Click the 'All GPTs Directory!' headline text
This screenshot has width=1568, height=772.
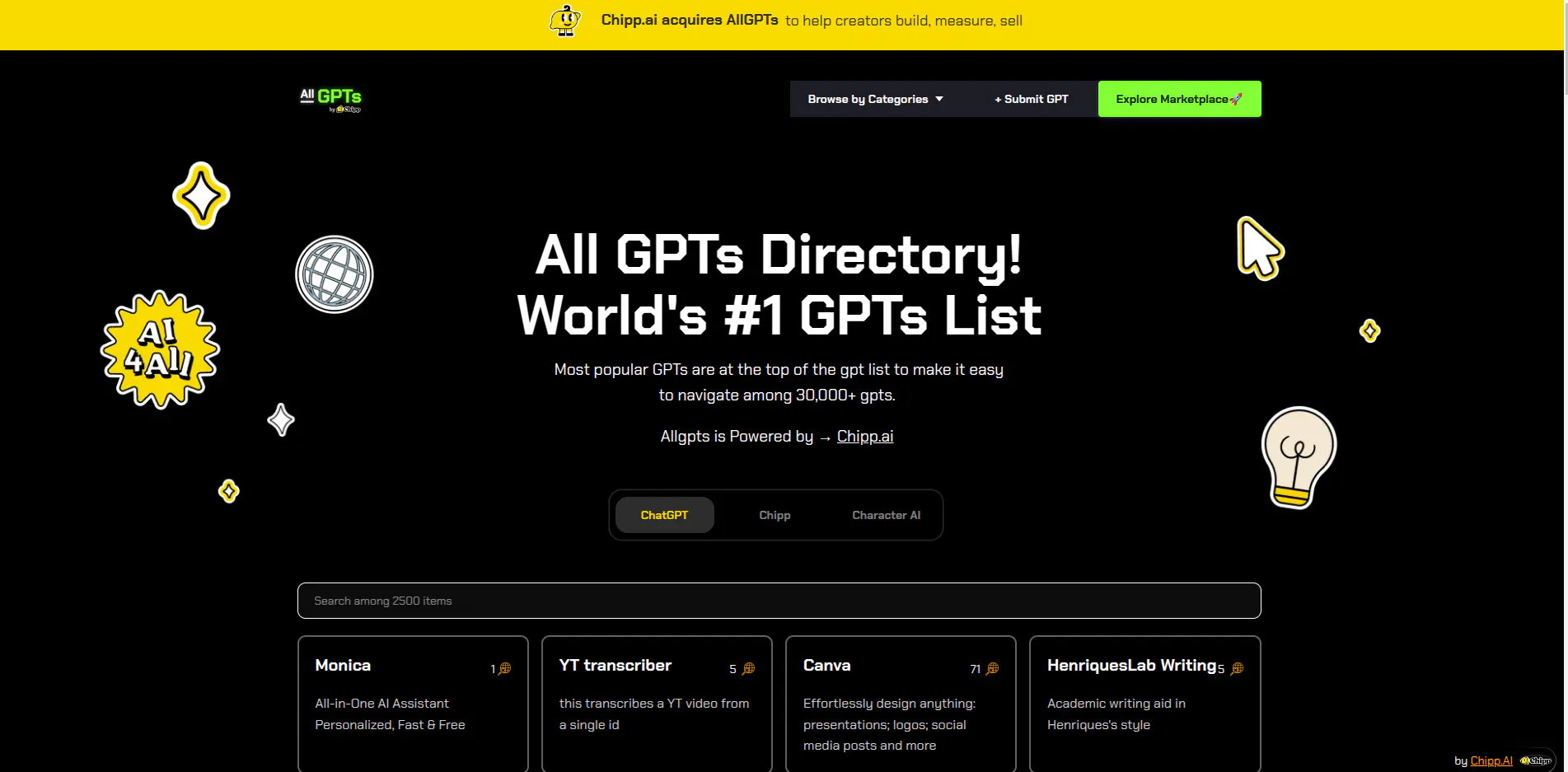click(779, 255)
